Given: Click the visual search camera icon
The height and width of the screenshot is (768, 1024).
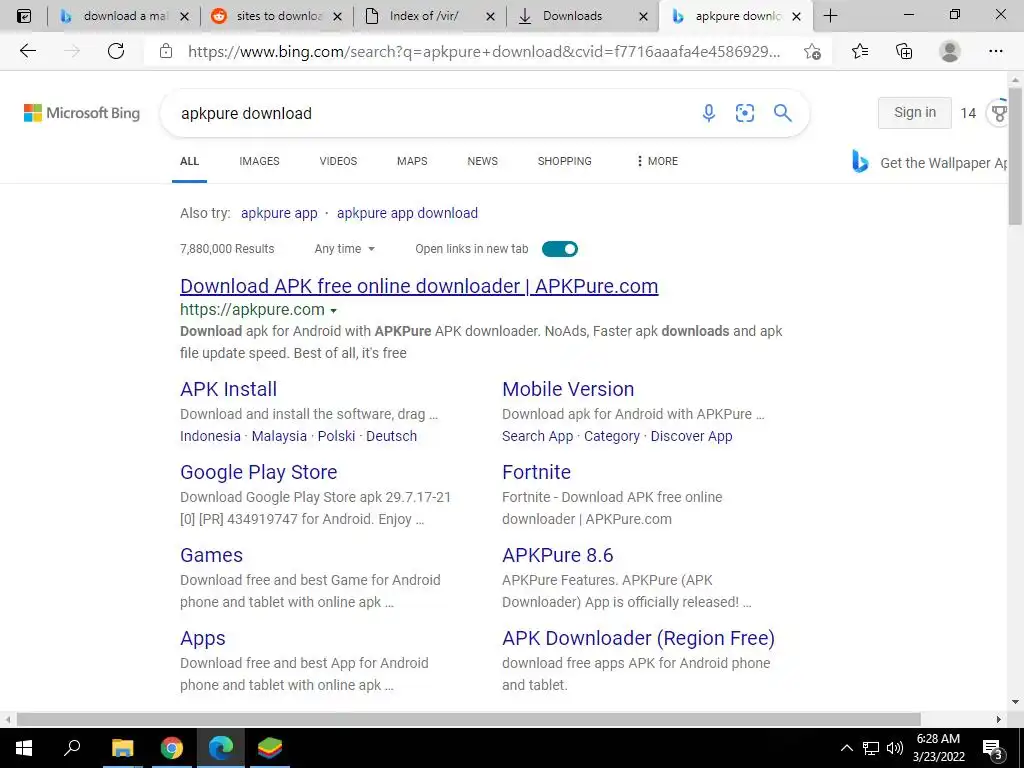Looking at the screenshot, I should [x=745, y=113].
